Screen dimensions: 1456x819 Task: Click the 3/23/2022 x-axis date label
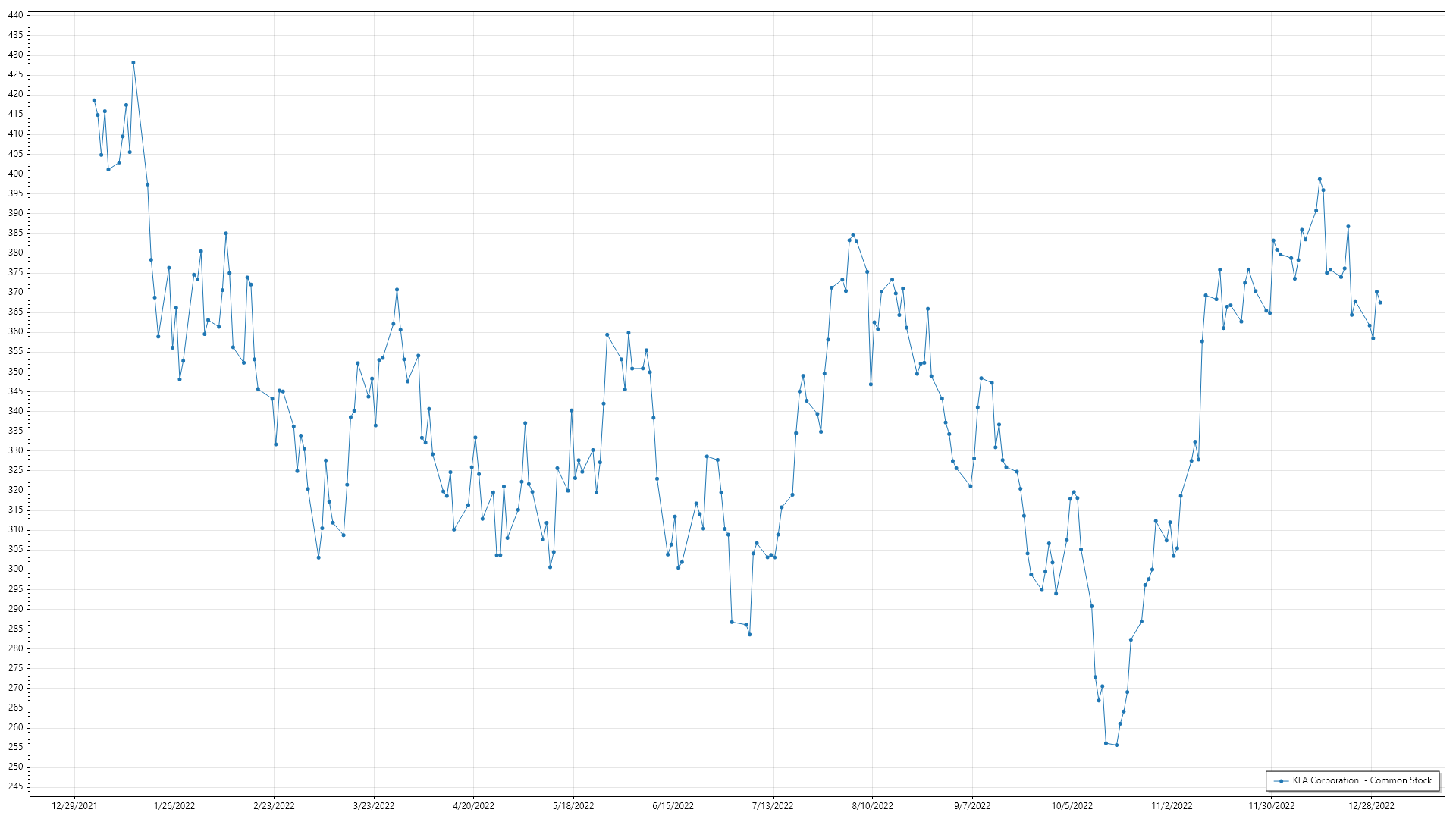[x=374, y=805]
